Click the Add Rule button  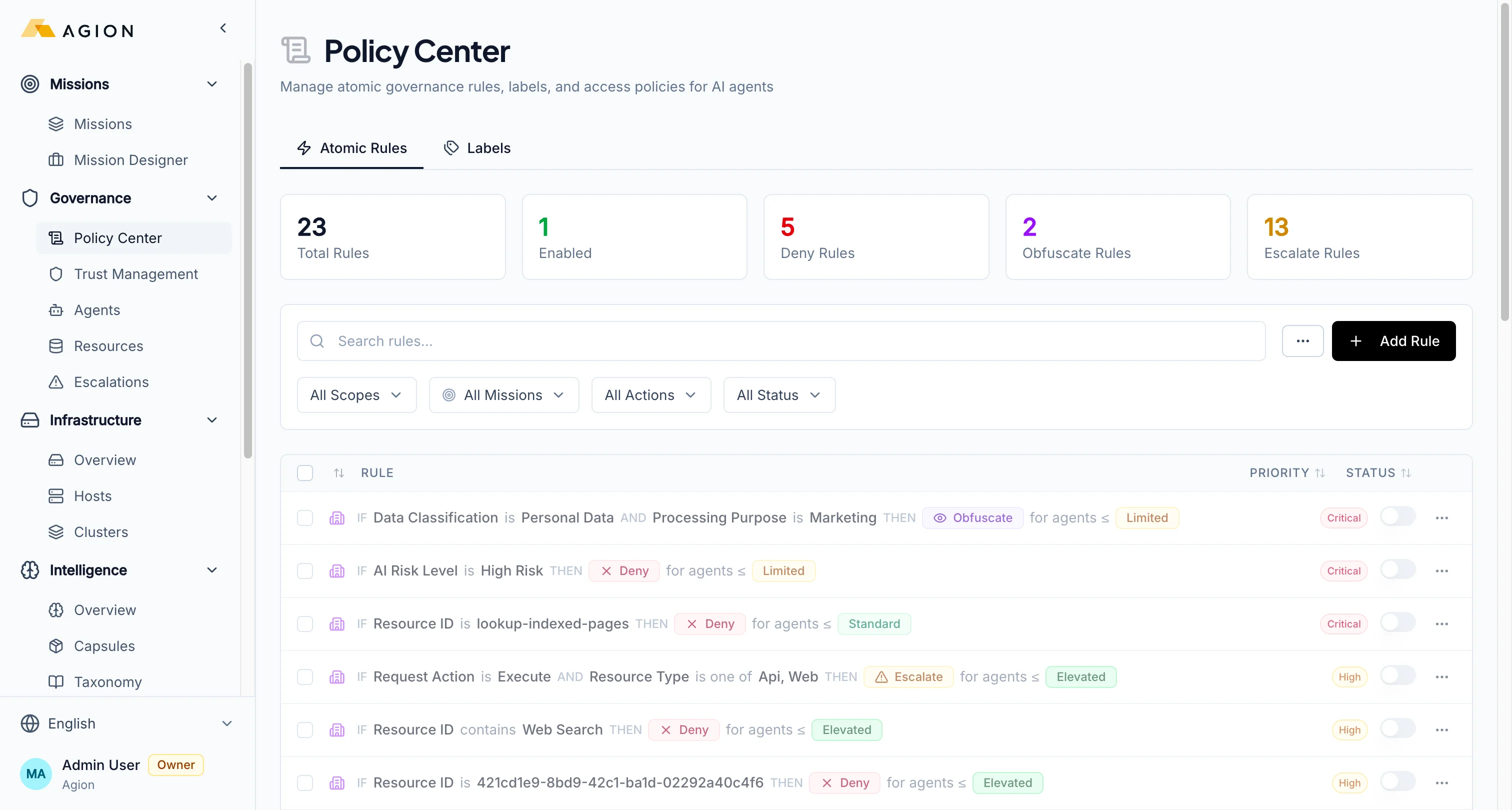(1394, 341)
